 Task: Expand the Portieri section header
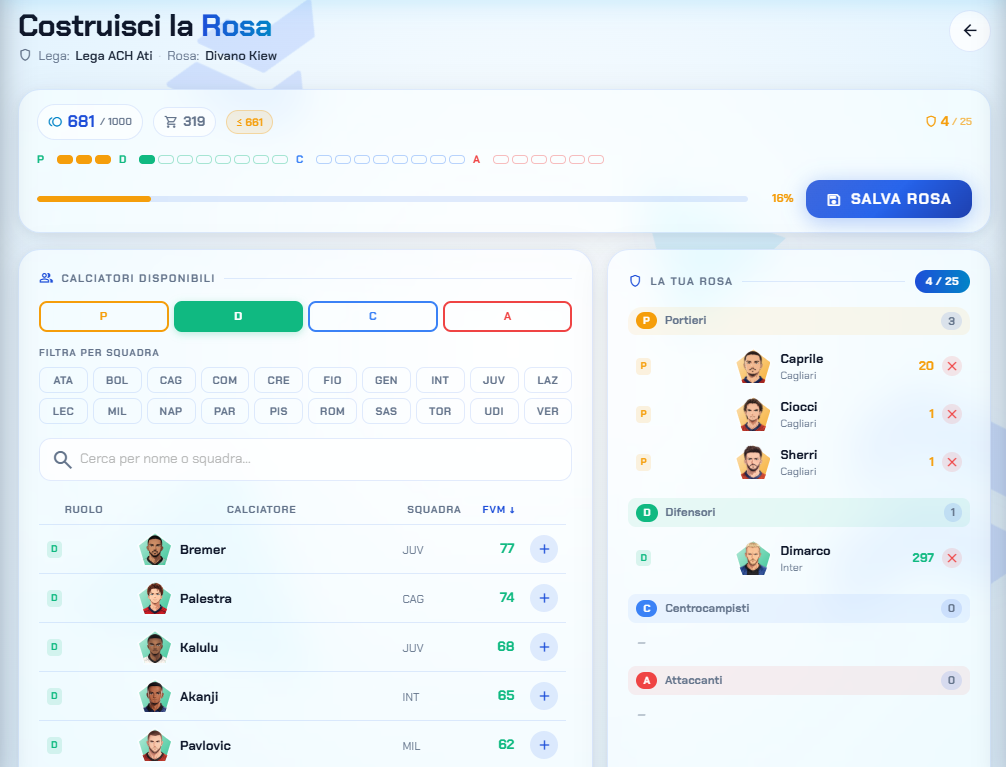pyautogui.click(x=798, y=320)
